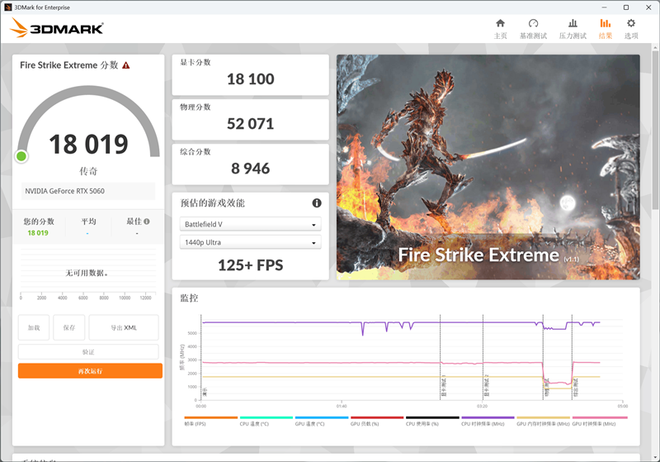Go to the 主页 home icon
The image size is (660, 462).
click(x=500, y=29)
